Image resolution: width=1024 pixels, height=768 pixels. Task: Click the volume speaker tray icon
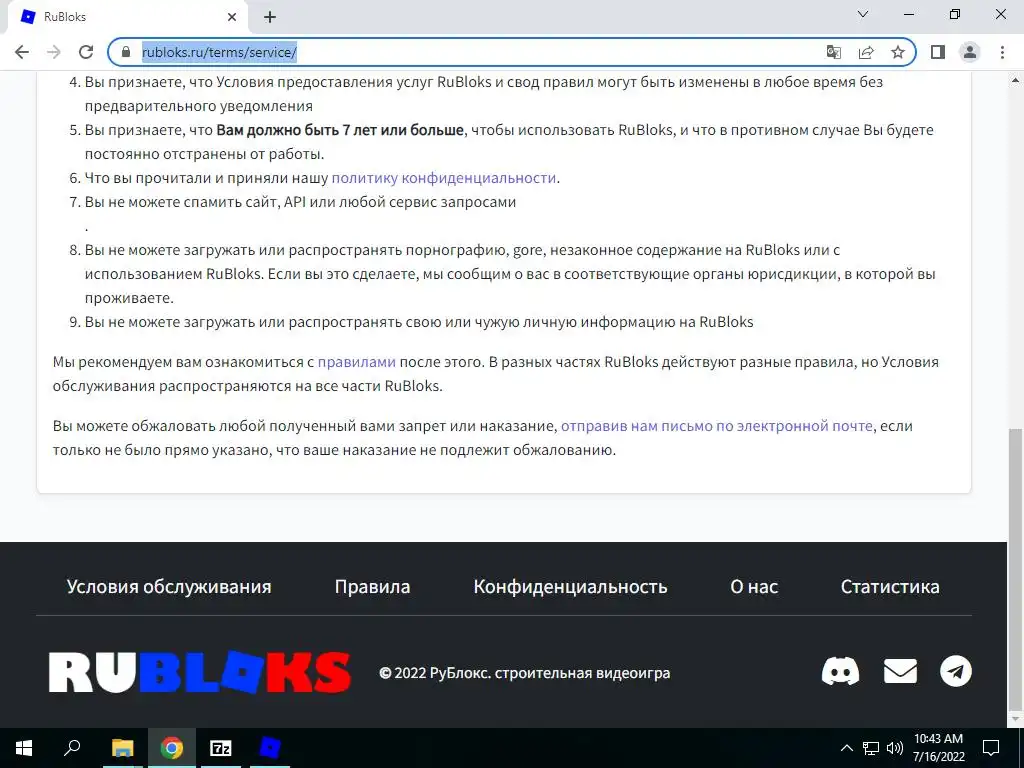[895, 748]
